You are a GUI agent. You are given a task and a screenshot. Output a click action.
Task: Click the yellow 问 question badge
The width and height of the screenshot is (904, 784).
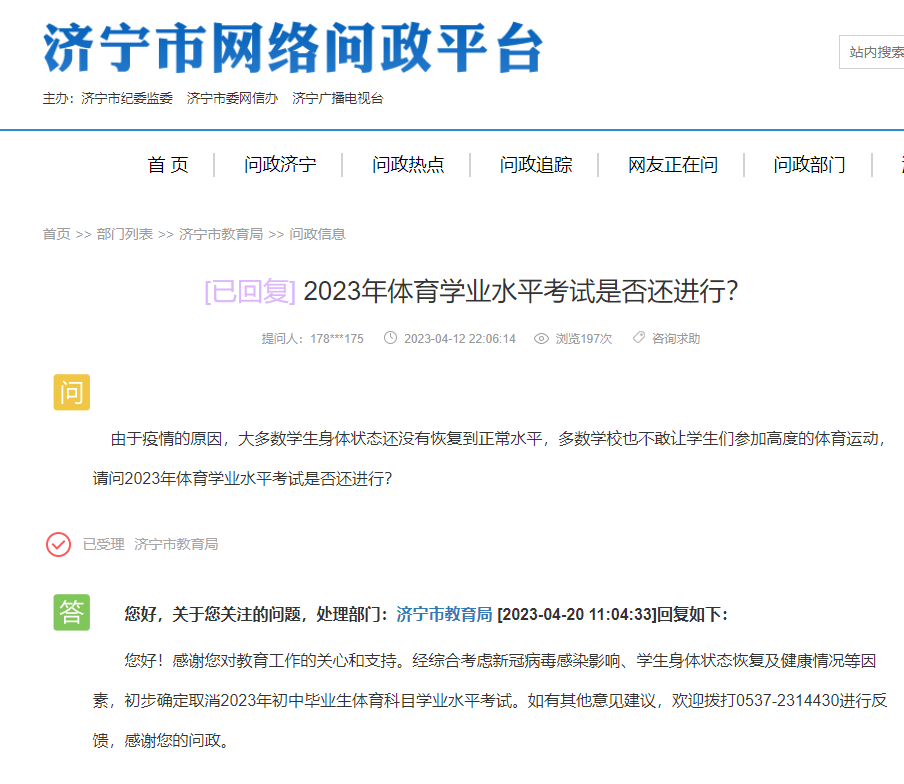point(71,393)
